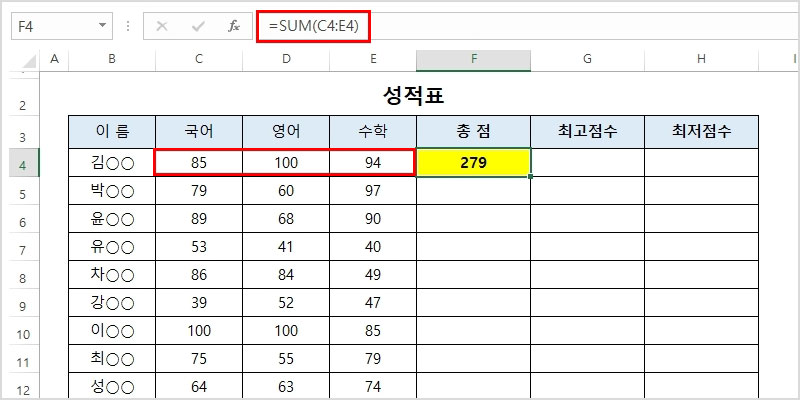Click the 영어 header cell
This screenshot has height=400, width=800.
286,132
